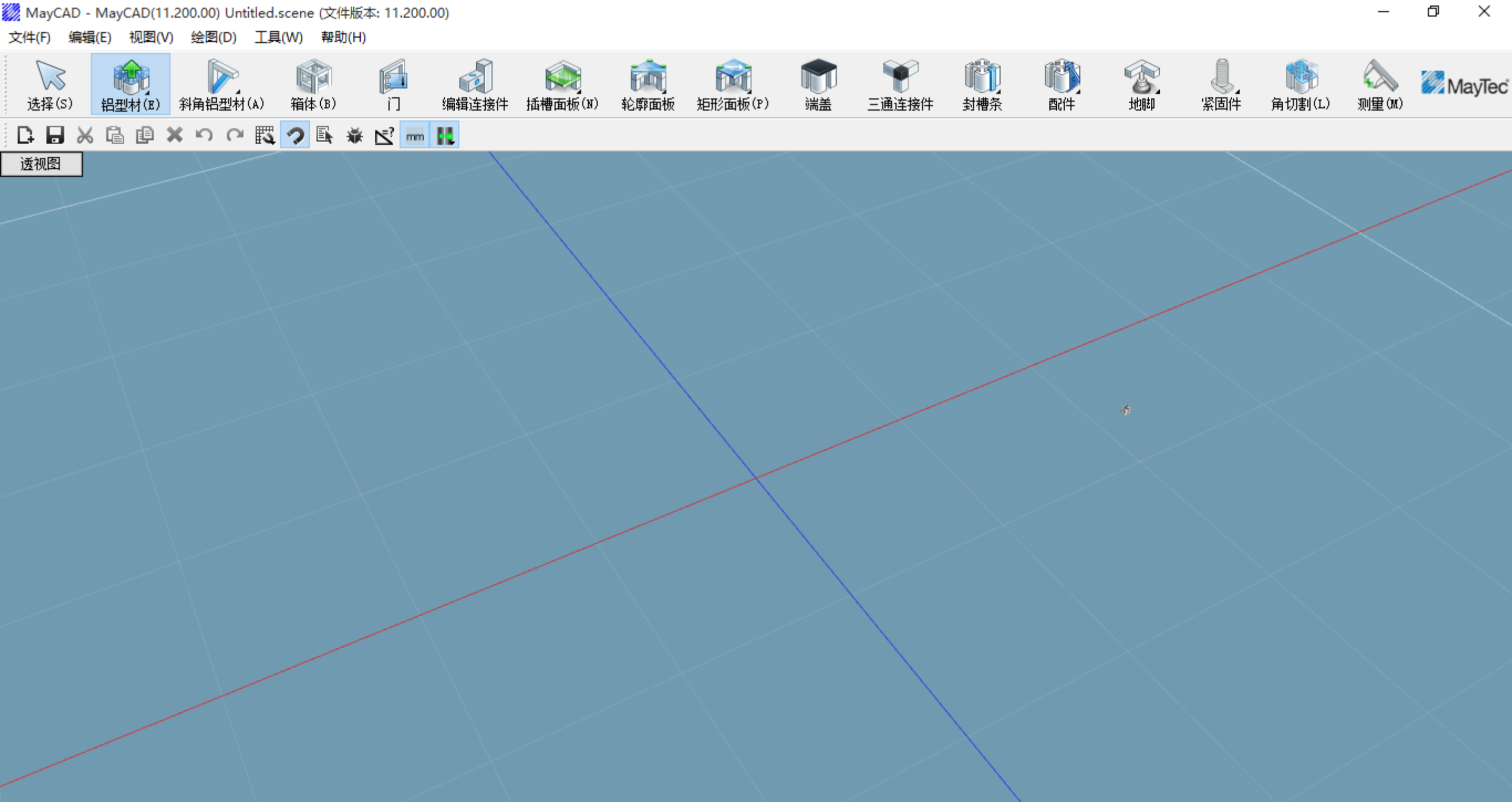Click the 透视图 view button
The image size is (1512, 802).
pyautogui.click(x=41, y=164)
